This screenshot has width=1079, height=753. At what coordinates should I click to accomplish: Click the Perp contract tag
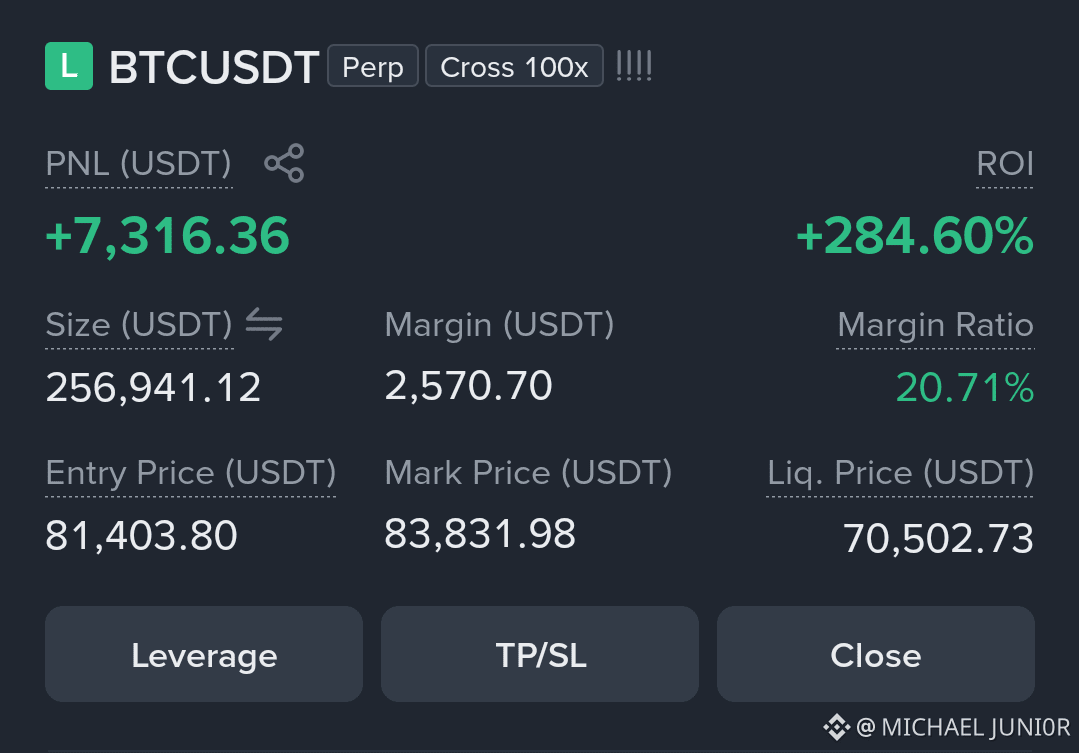373,66
